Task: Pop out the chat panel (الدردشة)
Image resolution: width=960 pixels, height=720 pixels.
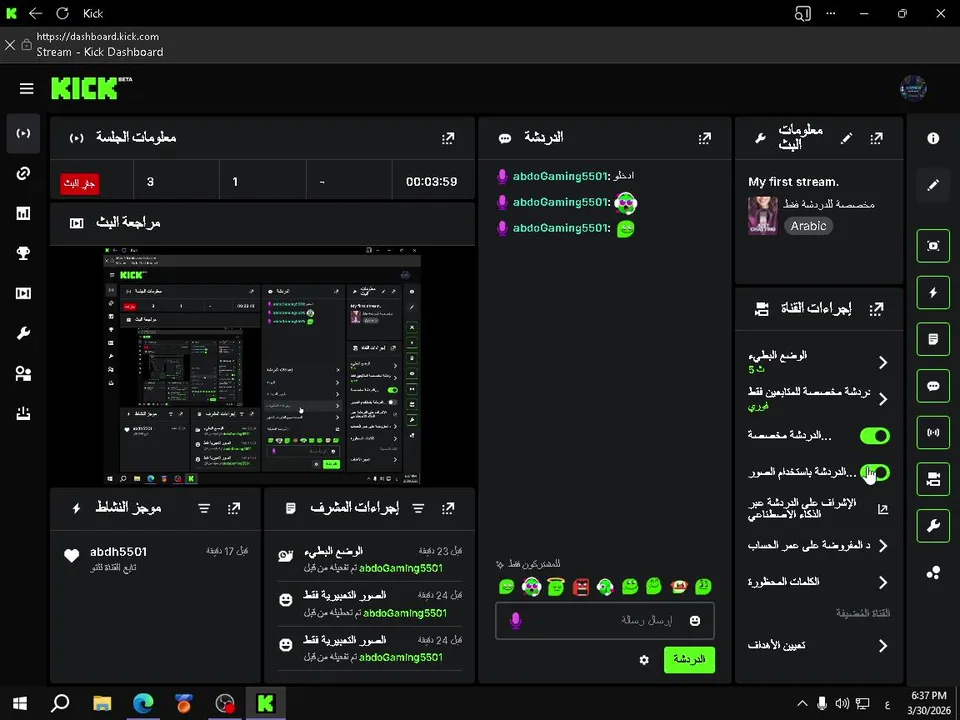Action: coord(705,138)
